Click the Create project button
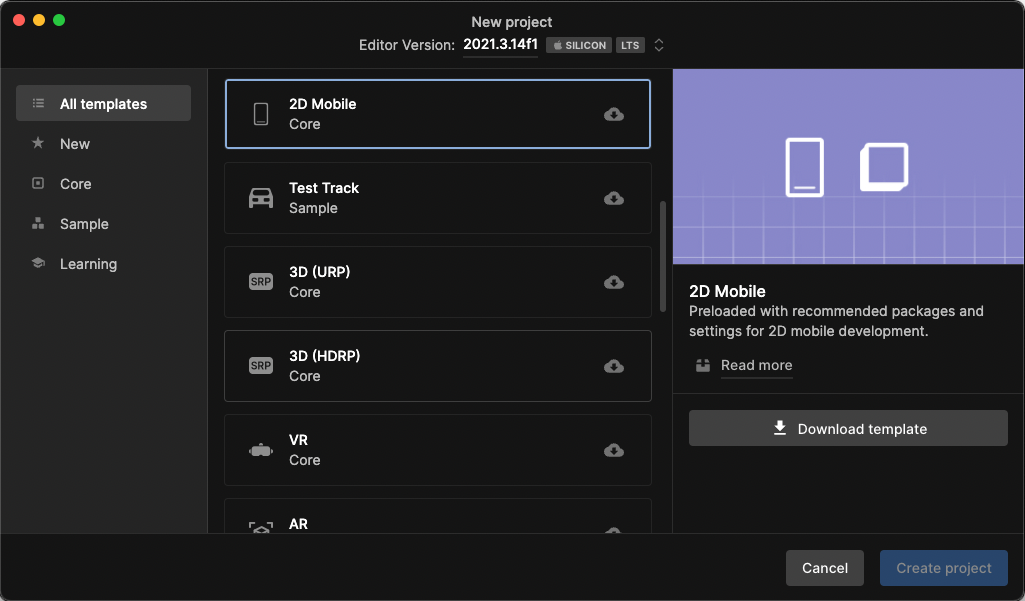 point(943,568)
